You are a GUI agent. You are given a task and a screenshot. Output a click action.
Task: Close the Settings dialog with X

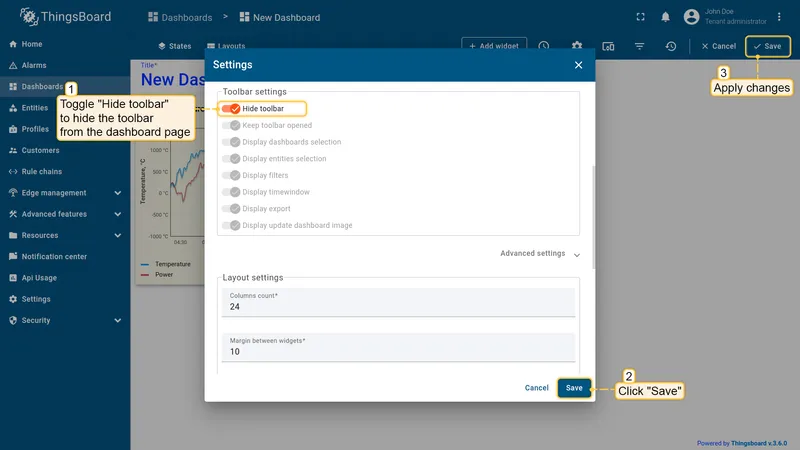(x=578, y=65)
